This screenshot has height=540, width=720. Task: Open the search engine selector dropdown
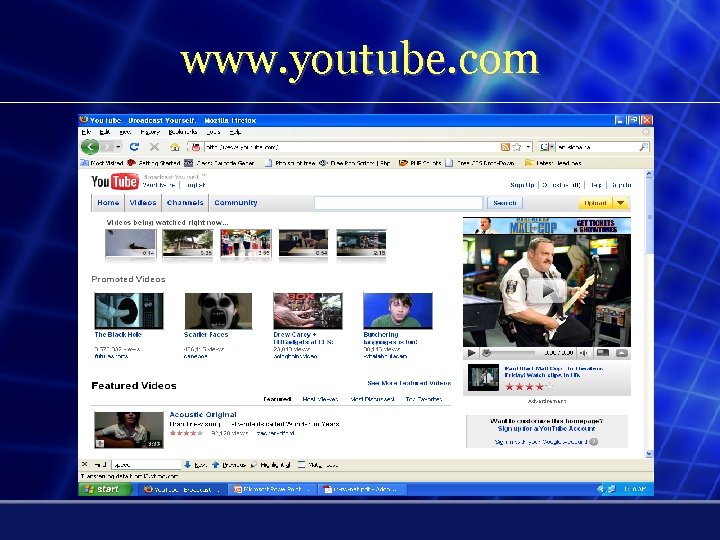pyautogui.click(x=546, y=147)
